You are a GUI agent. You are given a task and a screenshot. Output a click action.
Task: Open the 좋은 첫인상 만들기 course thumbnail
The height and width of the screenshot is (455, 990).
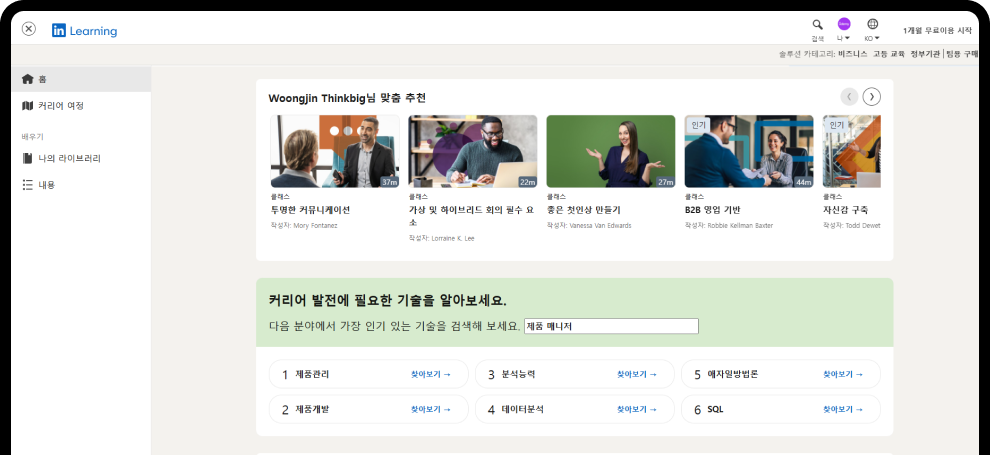click(x=611, y=151)
